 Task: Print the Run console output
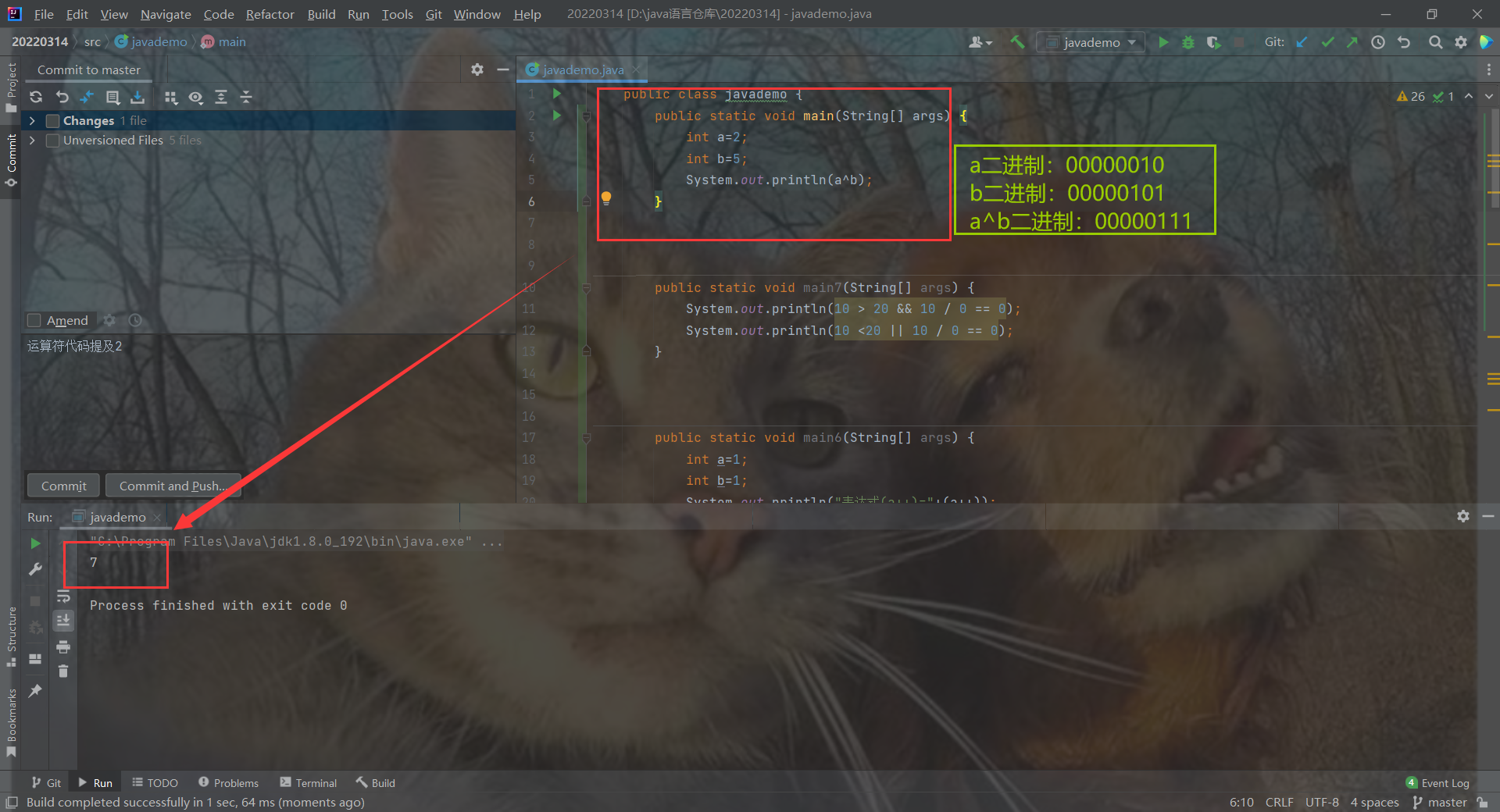click(63, 646)
